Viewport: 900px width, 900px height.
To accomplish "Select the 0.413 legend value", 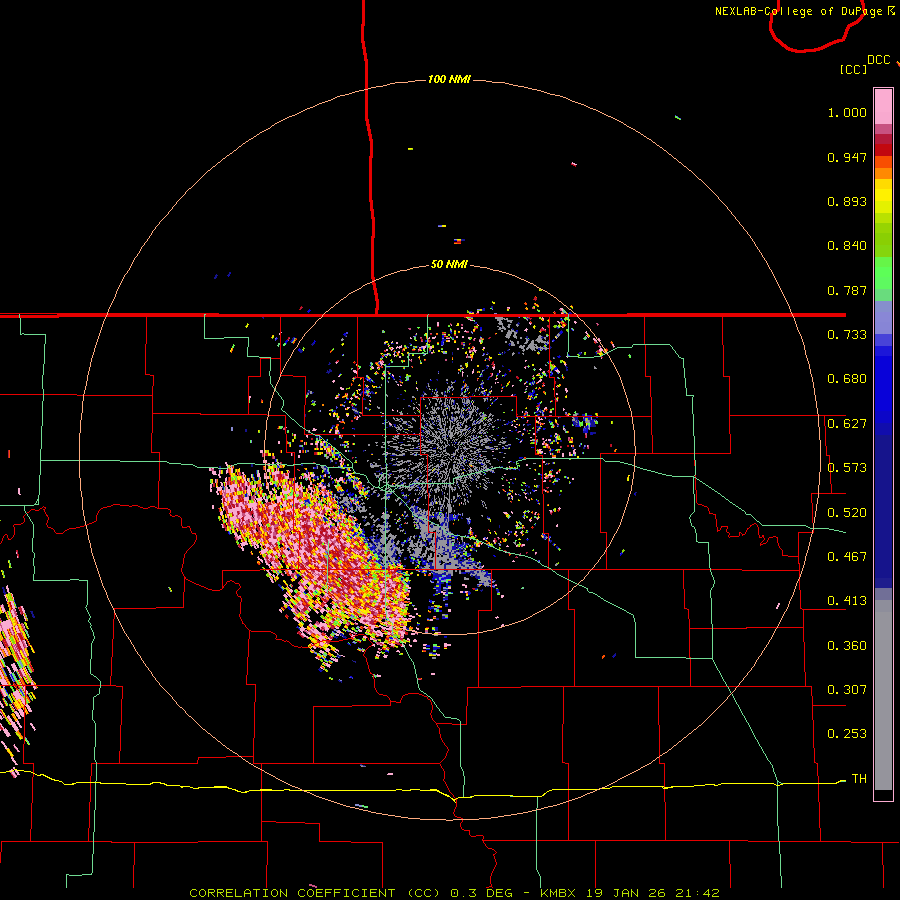I will pyautogui.click(x=847, y=601).
